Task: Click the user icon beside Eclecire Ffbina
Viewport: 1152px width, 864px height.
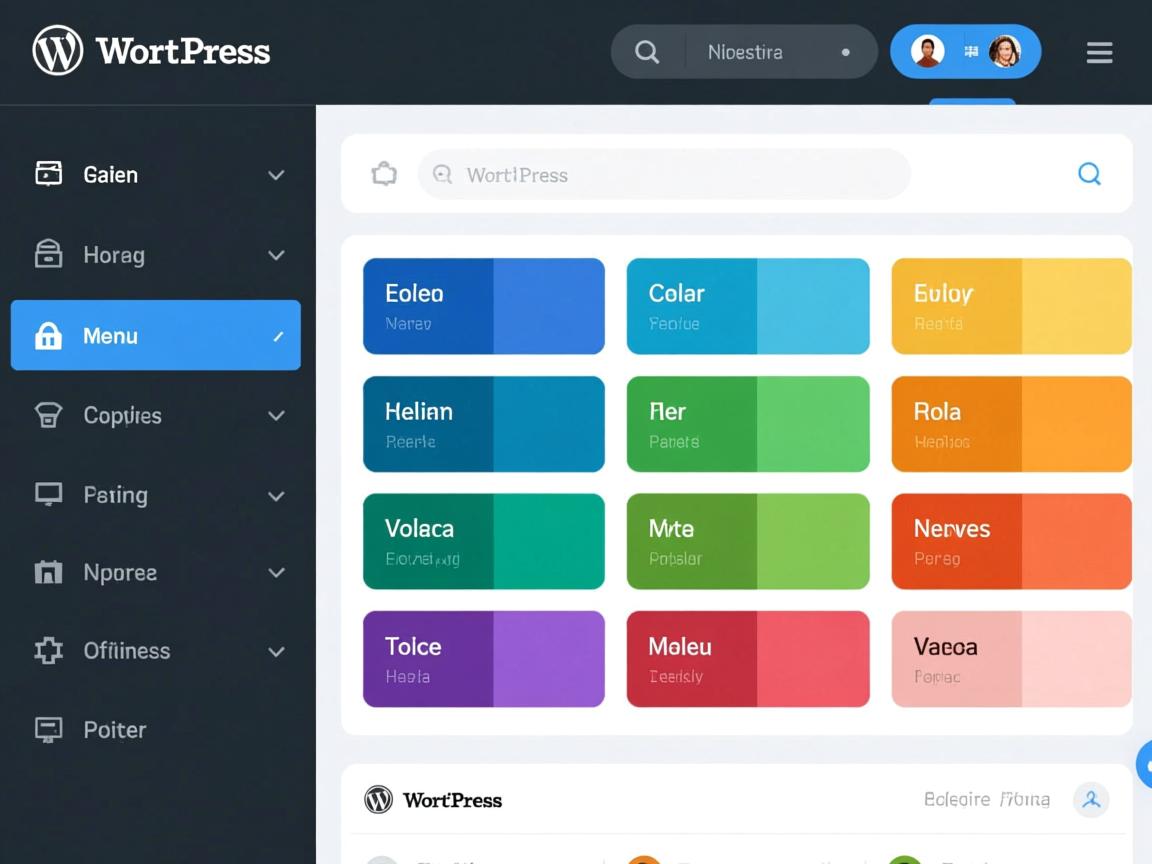Action: point(1090,800)
